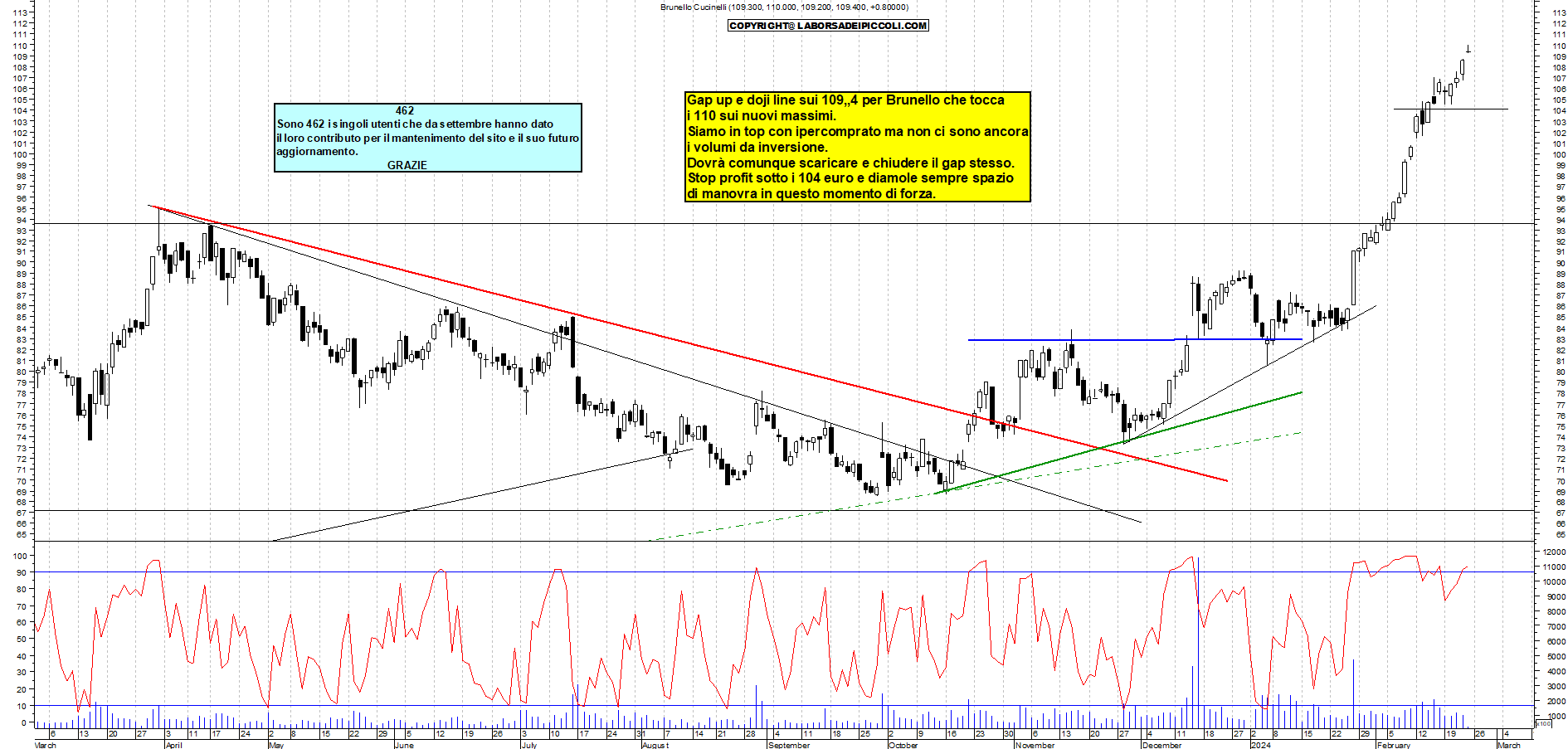Click the Brunello Cucinelli chart title text
This screenshot has height=749, width=1568.
tap(784, 7)
